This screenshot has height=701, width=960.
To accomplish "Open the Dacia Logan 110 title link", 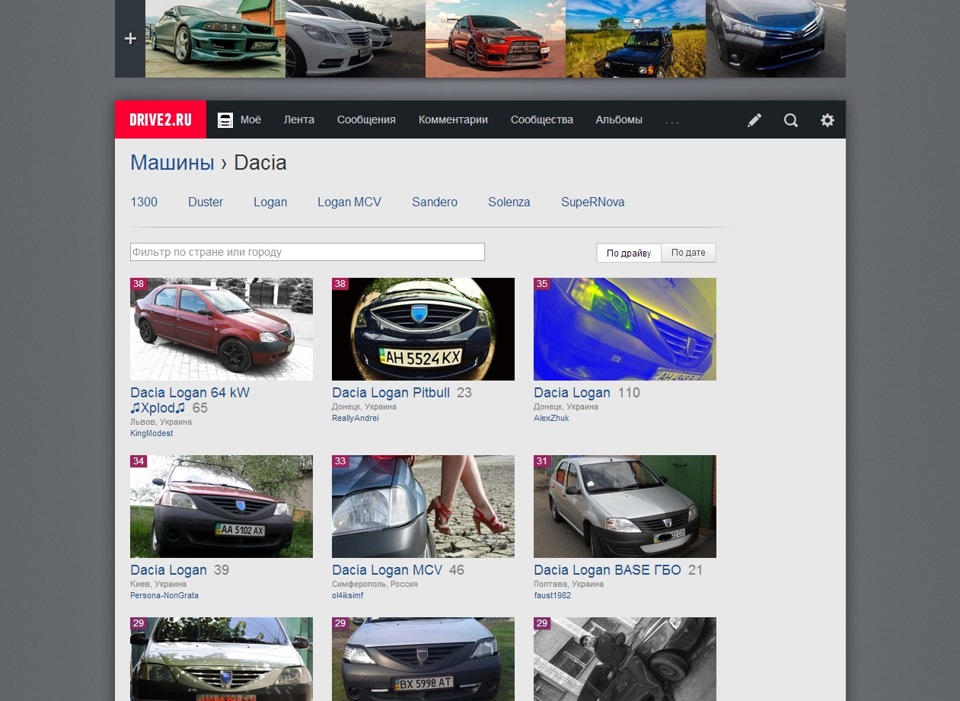I will click(572, 393).
